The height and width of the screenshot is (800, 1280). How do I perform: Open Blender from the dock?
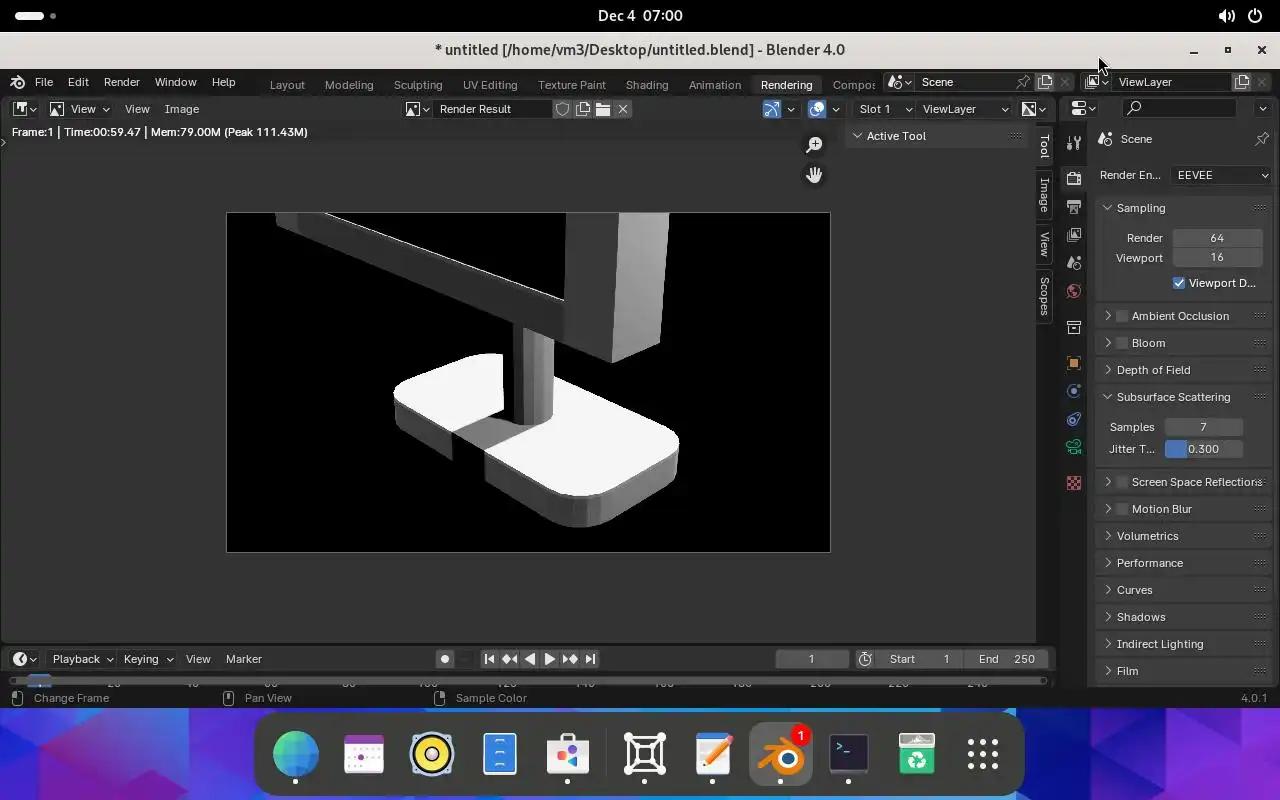(x=780, y=755)
